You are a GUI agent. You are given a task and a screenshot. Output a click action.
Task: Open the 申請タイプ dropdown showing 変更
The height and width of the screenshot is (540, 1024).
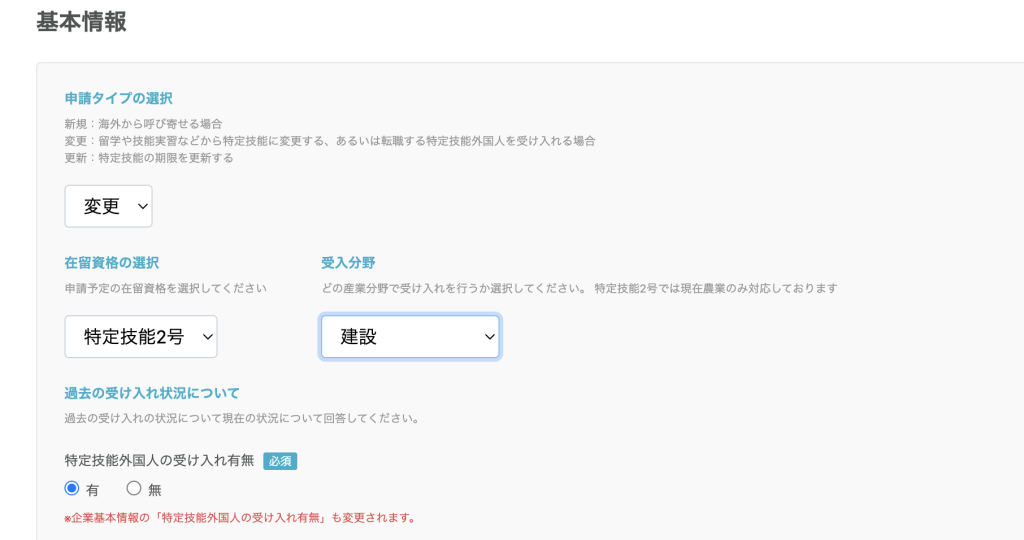coord(108,206)
